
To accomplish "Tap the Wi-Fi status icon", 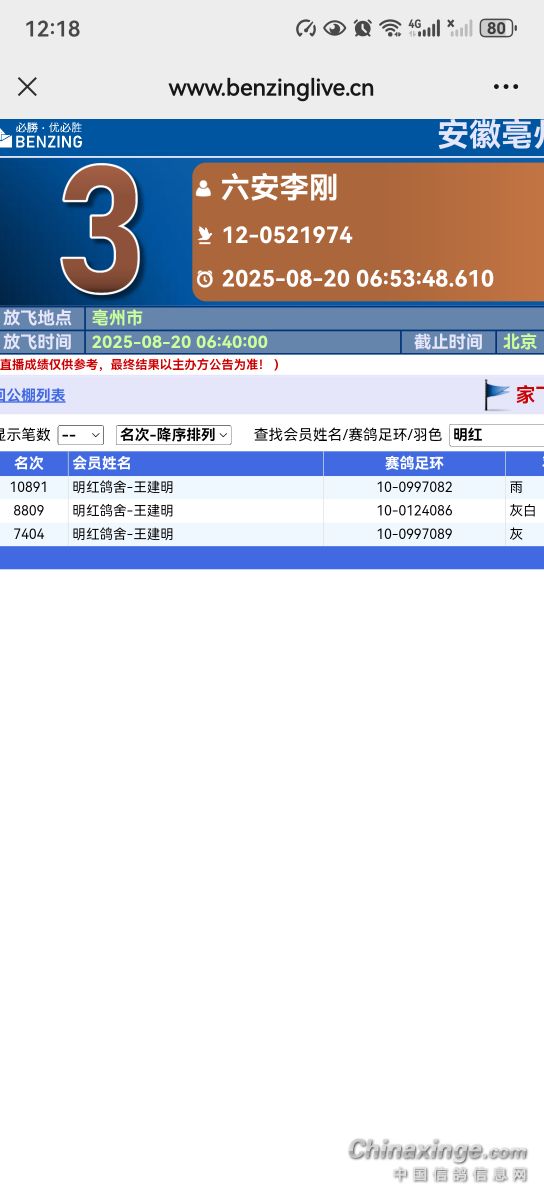I will [390, 28].
